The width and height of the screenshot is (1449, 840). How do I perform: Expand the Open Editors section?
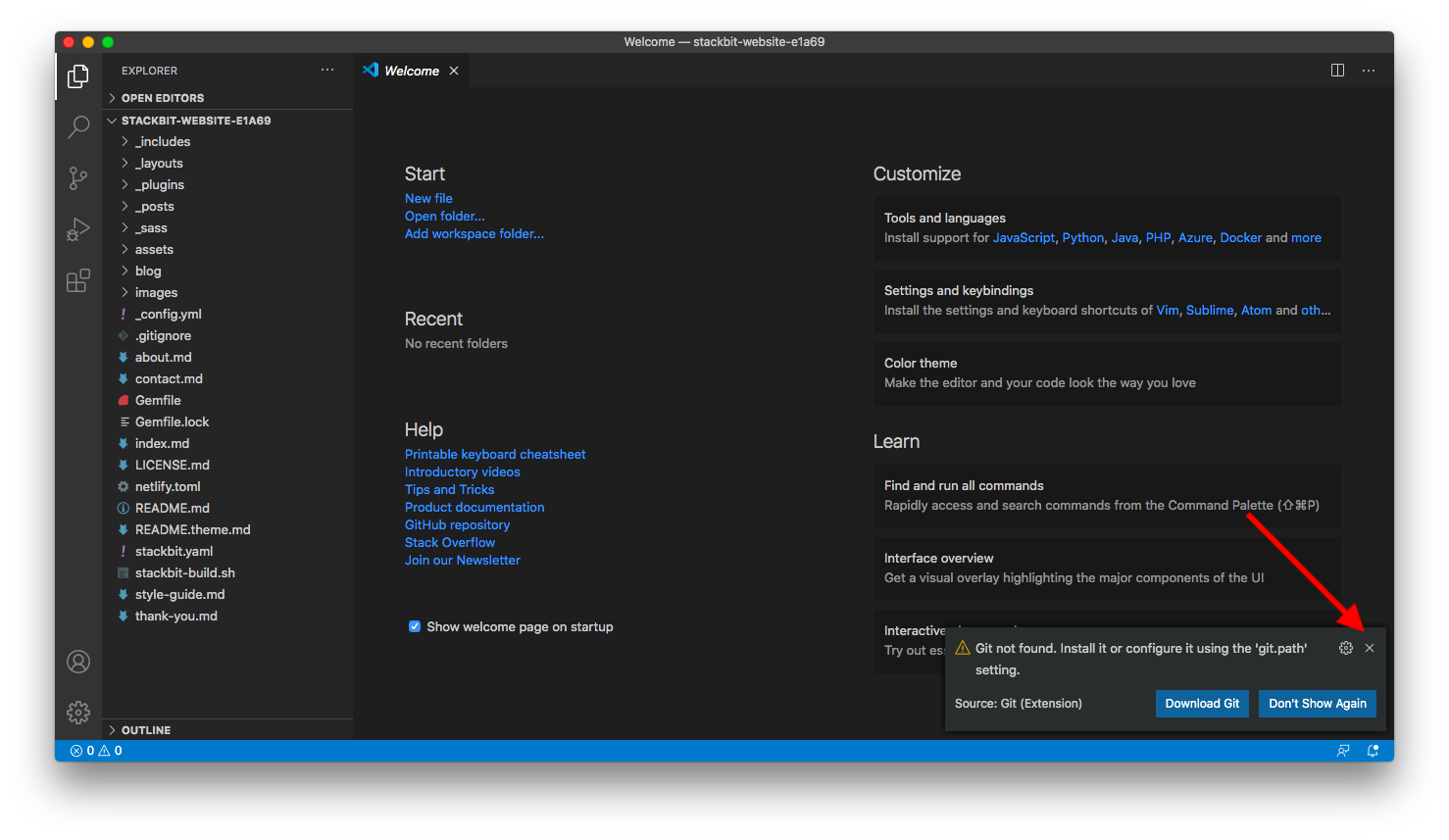(x=227, y=98)
